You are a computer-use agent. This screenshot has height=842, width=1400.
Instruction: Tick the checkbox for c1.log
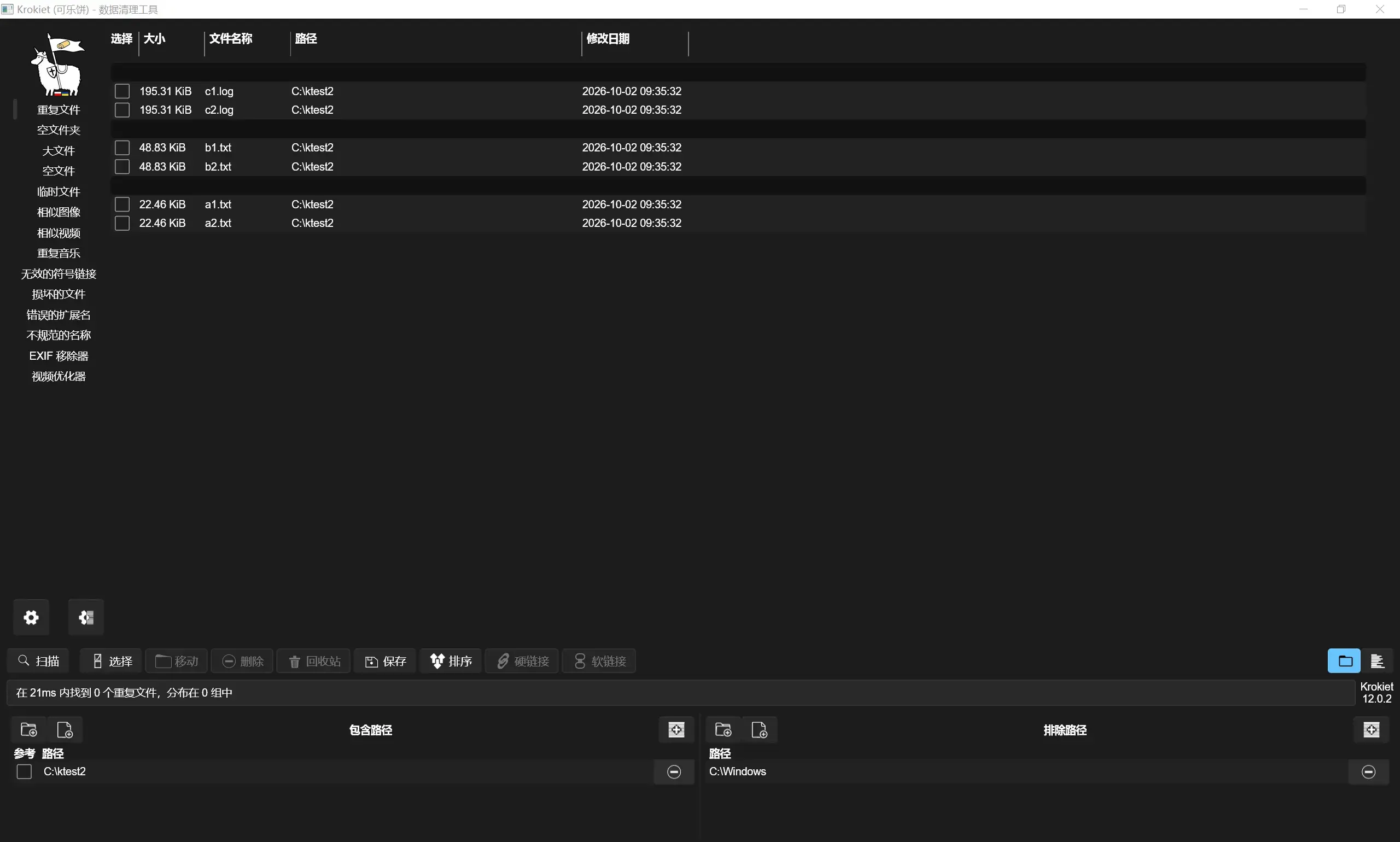coord(122,91)
